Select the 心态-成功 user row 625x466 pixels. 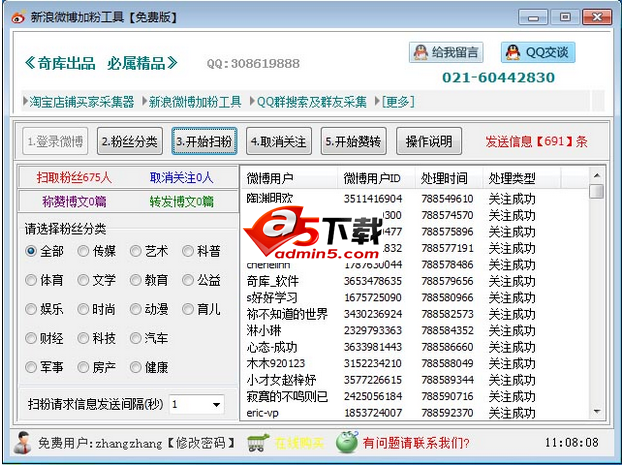[x=415, y=347]
